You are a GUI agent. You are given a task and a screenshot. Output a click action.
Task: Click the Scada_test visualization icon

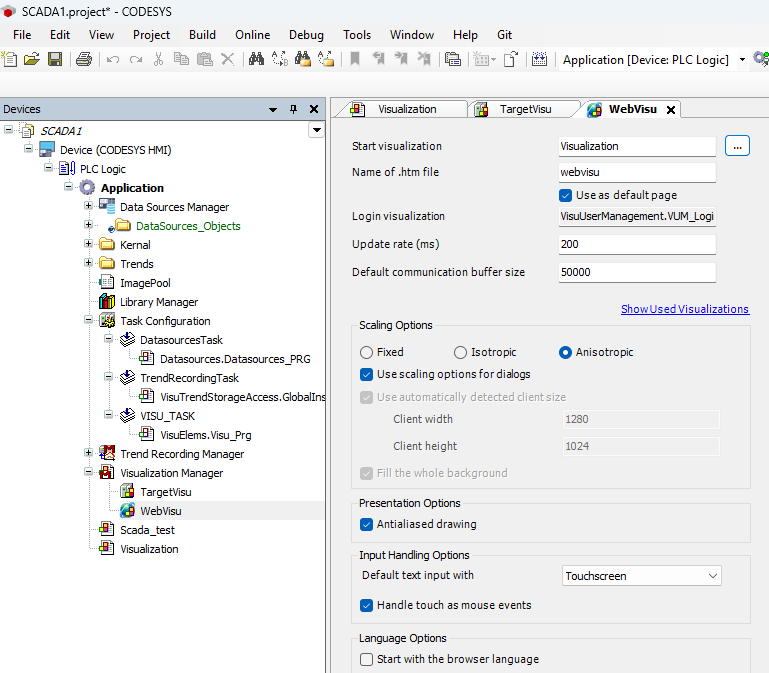click(107, 529)
